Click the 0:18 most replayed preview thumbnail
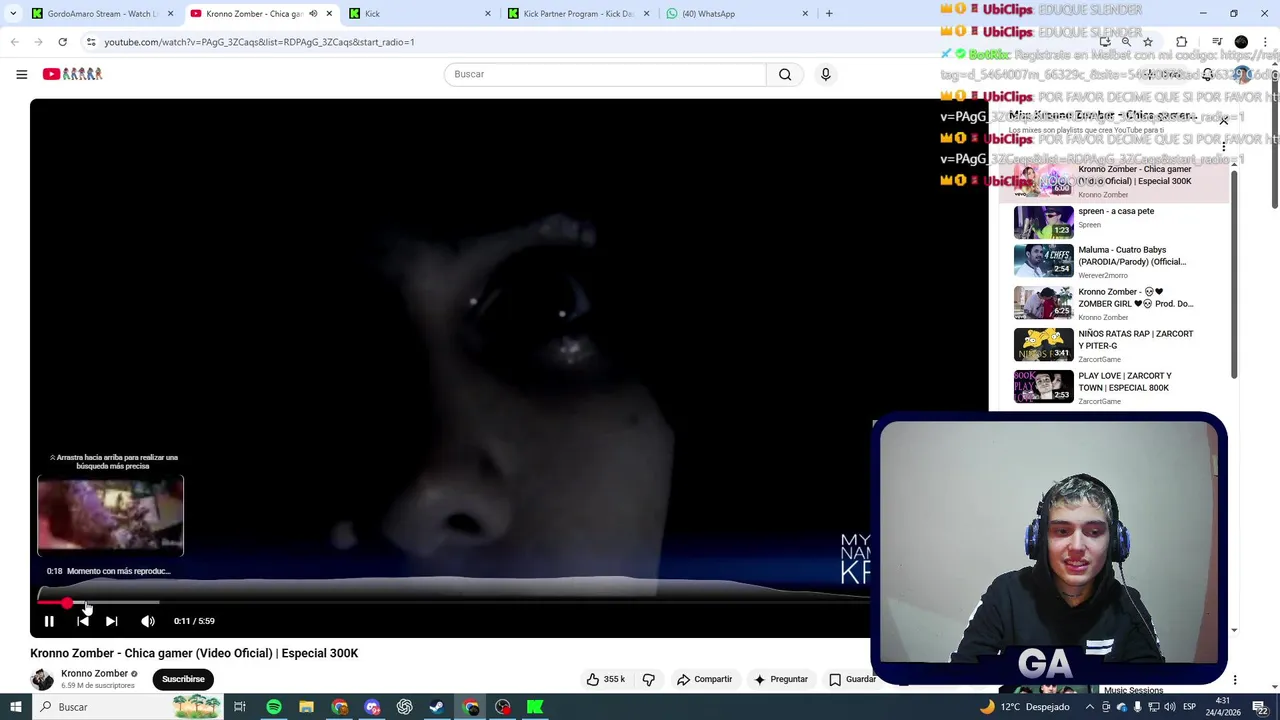The image size is (1280, 720). (110, 515)
